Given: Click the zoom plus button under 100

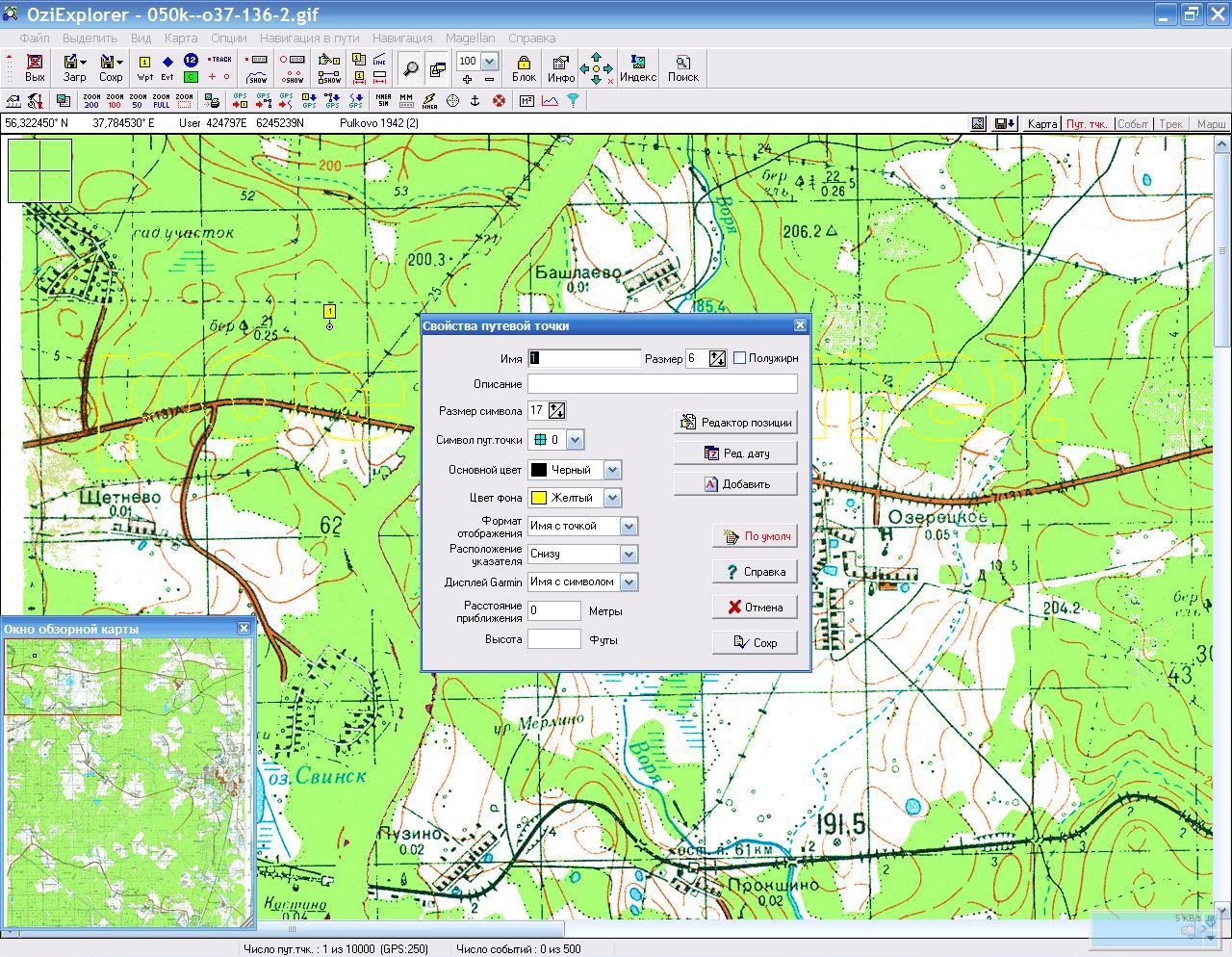Looking at the screenshot, I should pyautogui.click(x=468, y=79).
